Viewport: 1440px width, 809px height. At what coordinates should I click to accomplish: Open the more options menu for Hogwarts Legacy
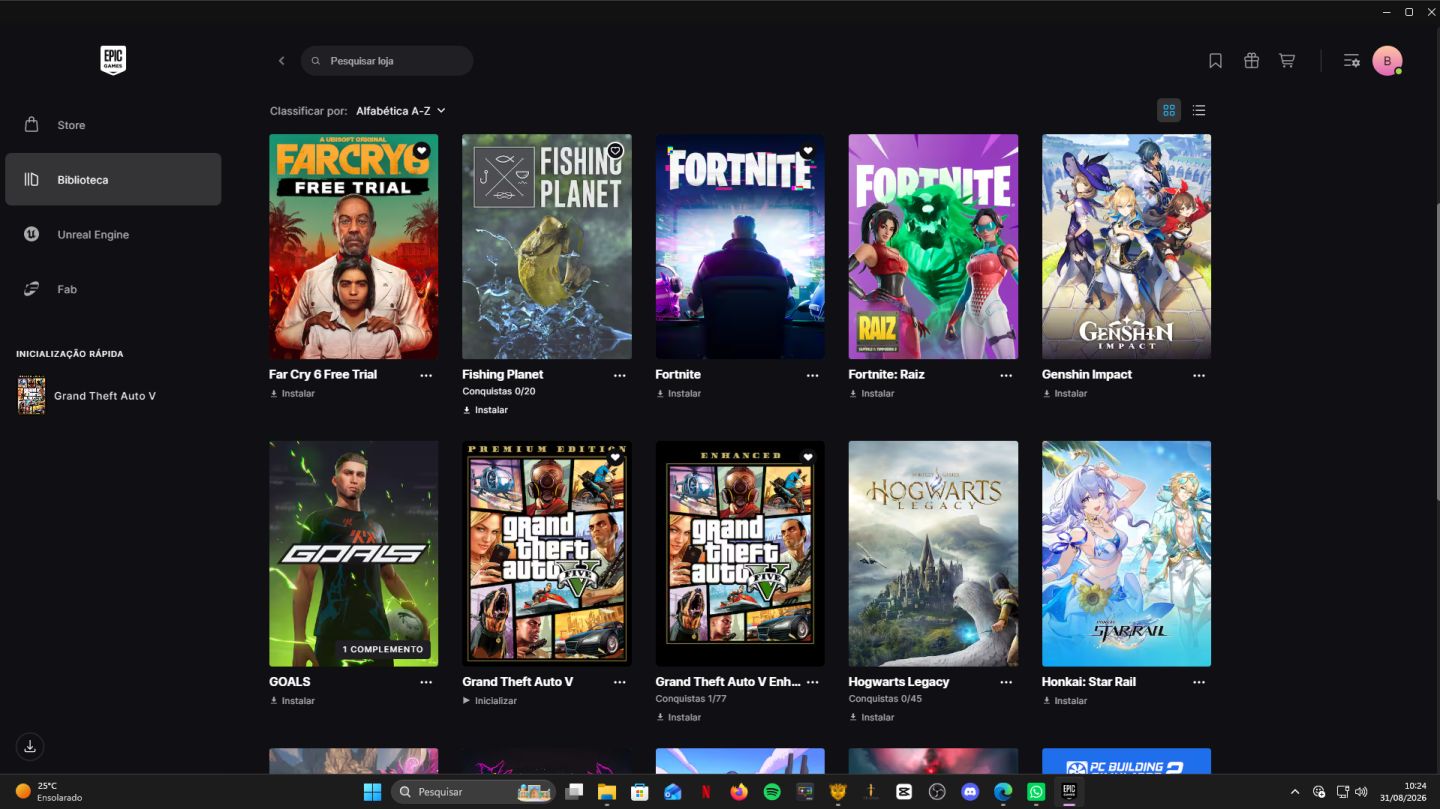tap(1006, 682)
